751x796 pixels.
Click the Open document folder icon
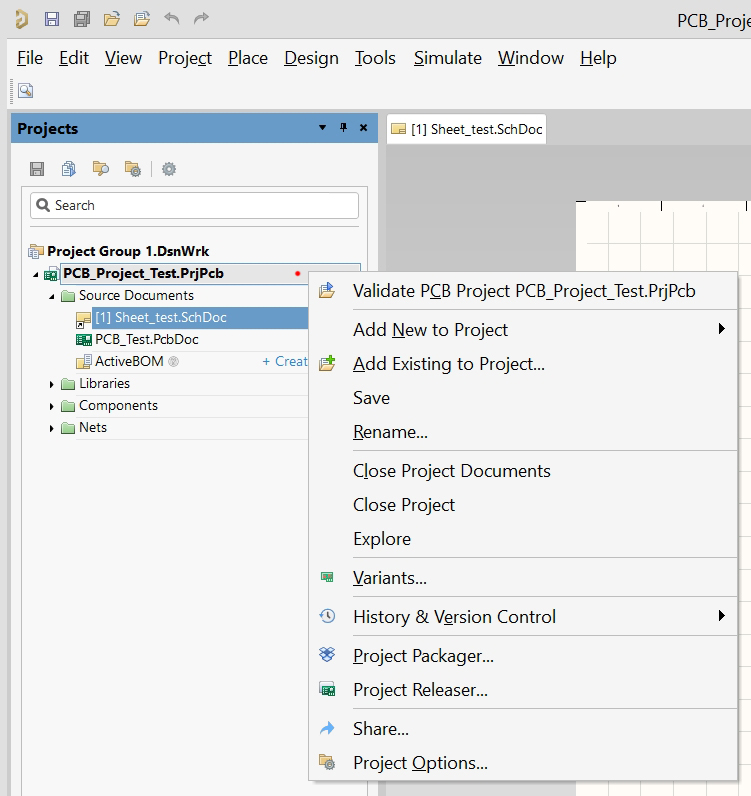coord(112,19)
